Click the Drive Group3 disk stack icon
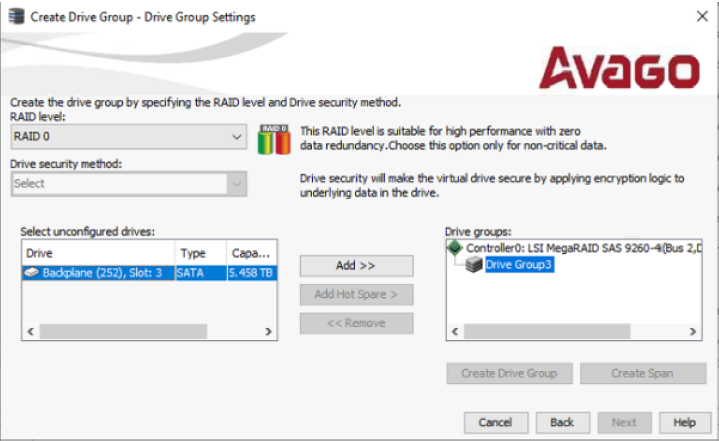The height and width of the screenshot is (441, 719). tap(474, 265)
